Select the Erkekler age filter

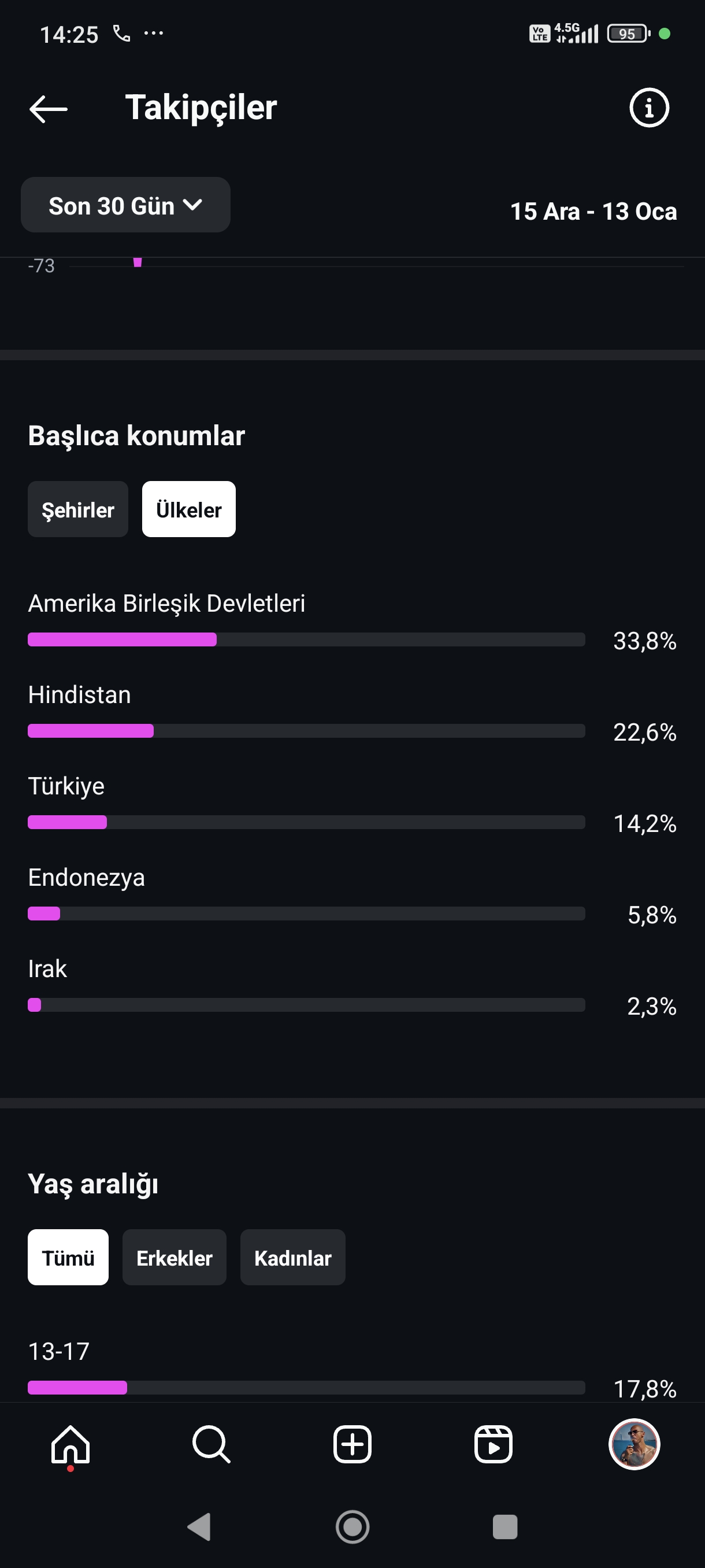click(x=175, y=1257)
